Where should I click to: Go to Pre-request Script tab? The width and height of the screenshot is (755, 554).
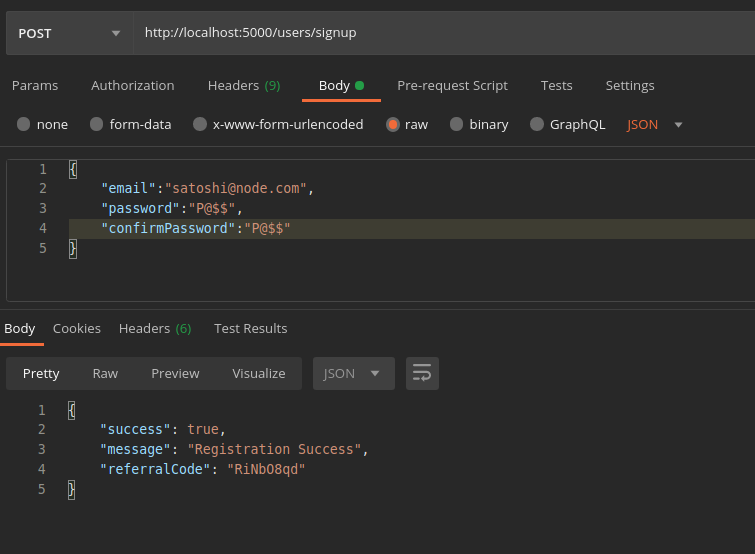452,85
